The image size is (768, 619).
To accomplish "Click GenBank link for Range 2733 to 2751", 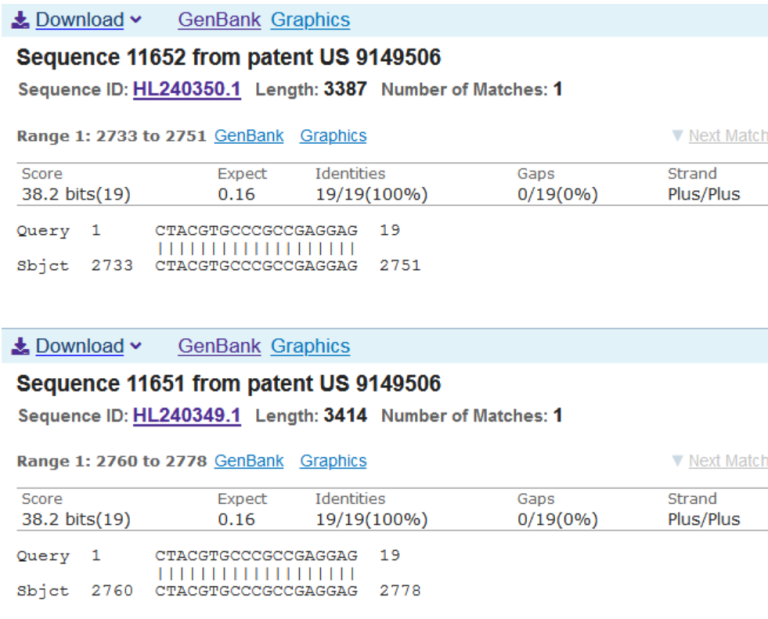I will 249,136.
